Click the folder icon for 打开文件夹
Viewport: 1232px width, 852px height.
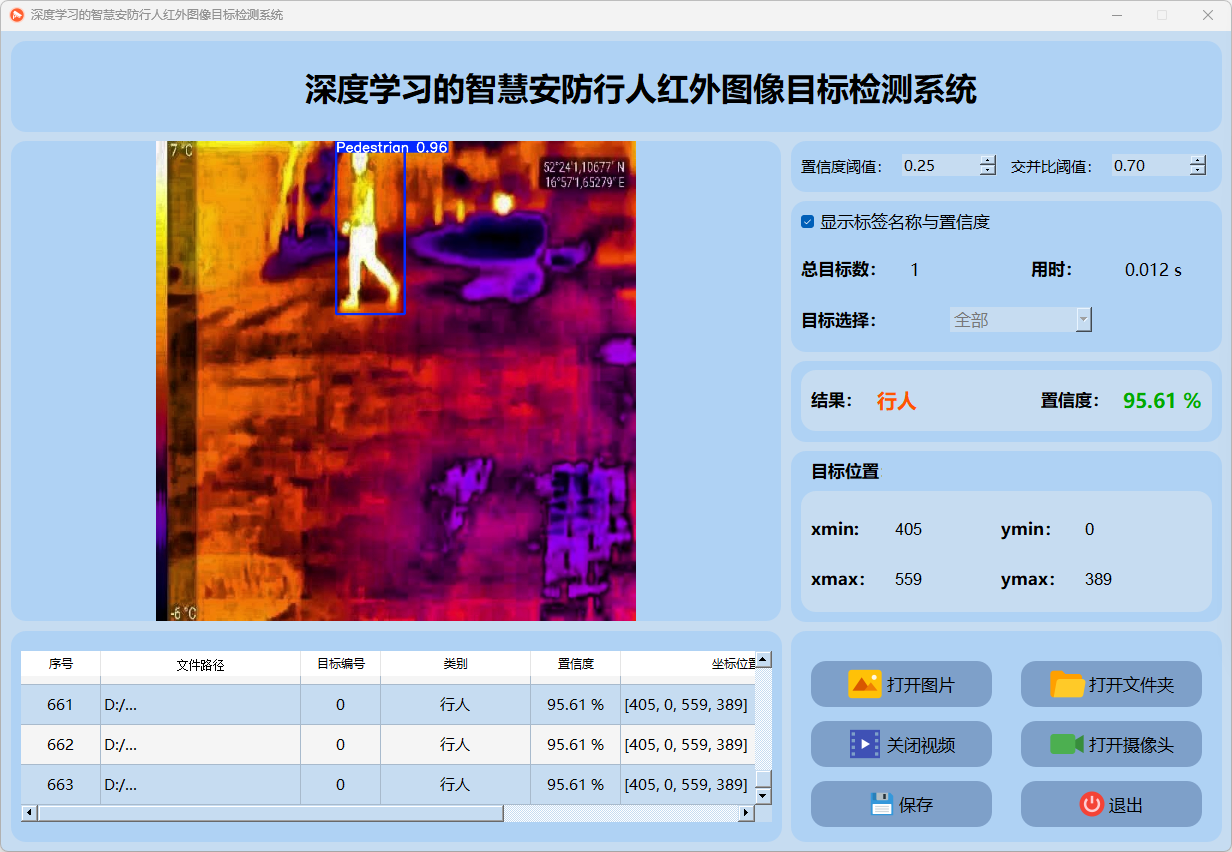[1067, 685]
